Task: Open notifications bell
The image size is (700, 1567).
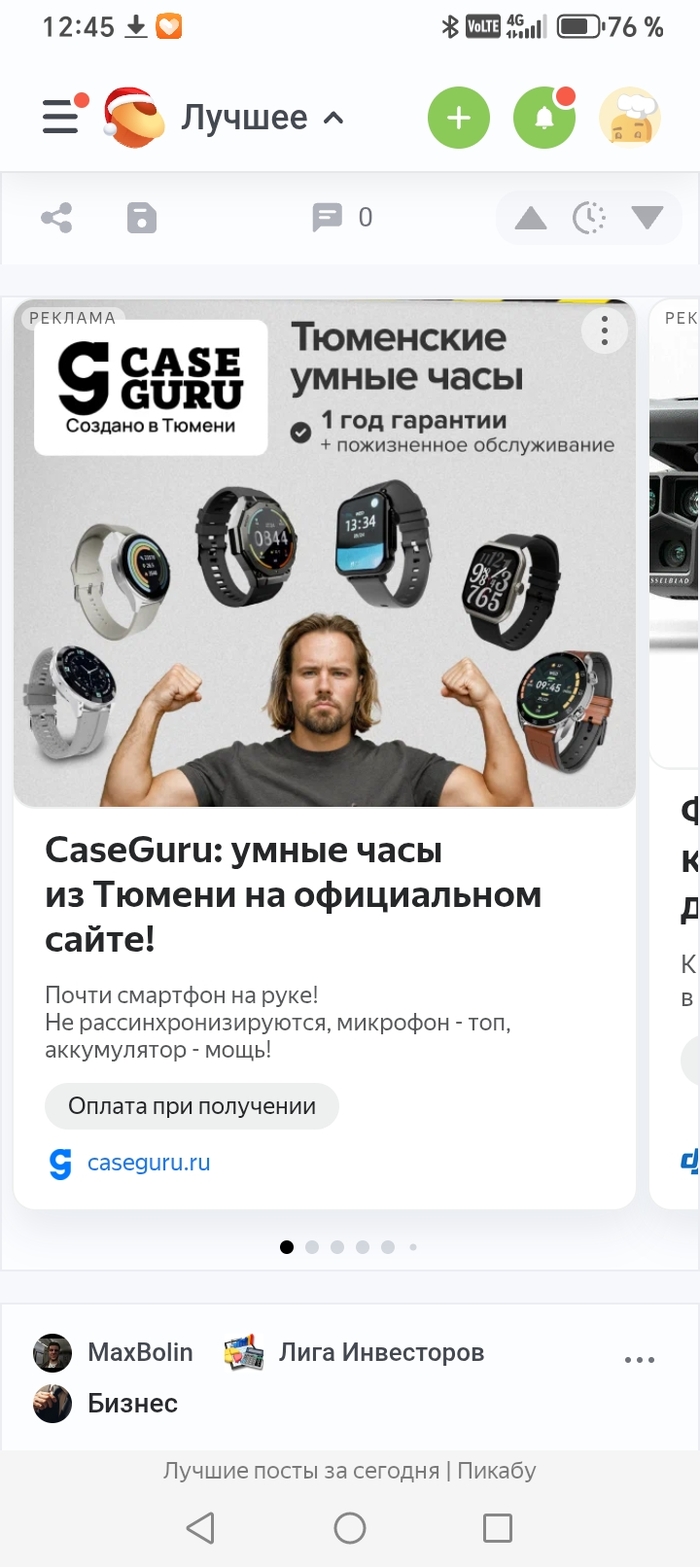Action: click(x=545, y=118)
